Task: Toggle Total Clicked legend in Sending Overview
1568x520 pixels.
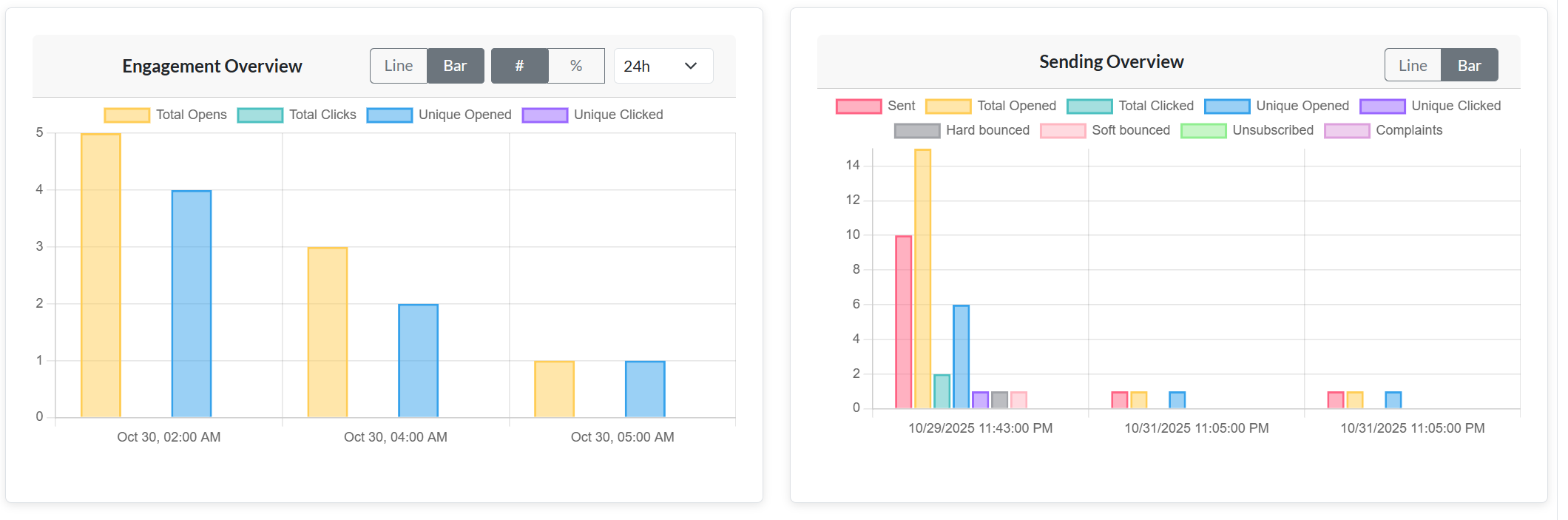Action: (x=1131, y=106)
